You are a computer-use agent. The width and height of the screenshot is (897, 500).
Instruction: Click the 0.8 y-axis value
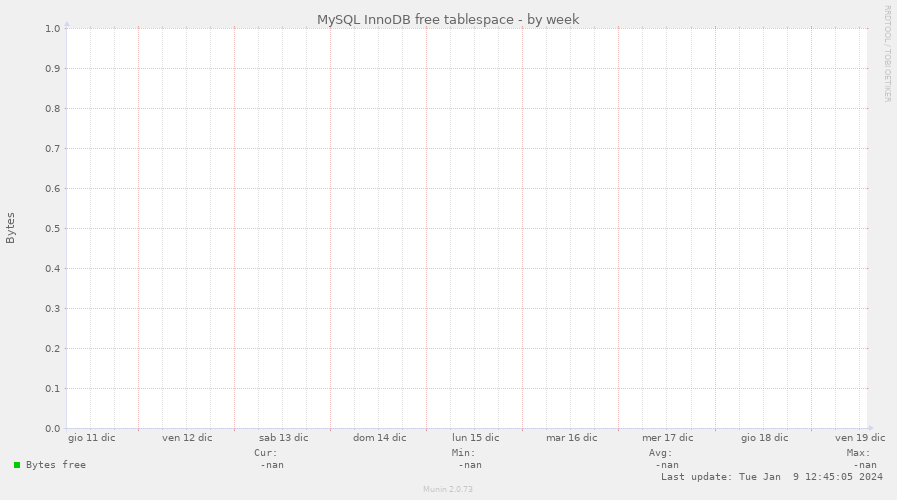pos(53,109)
